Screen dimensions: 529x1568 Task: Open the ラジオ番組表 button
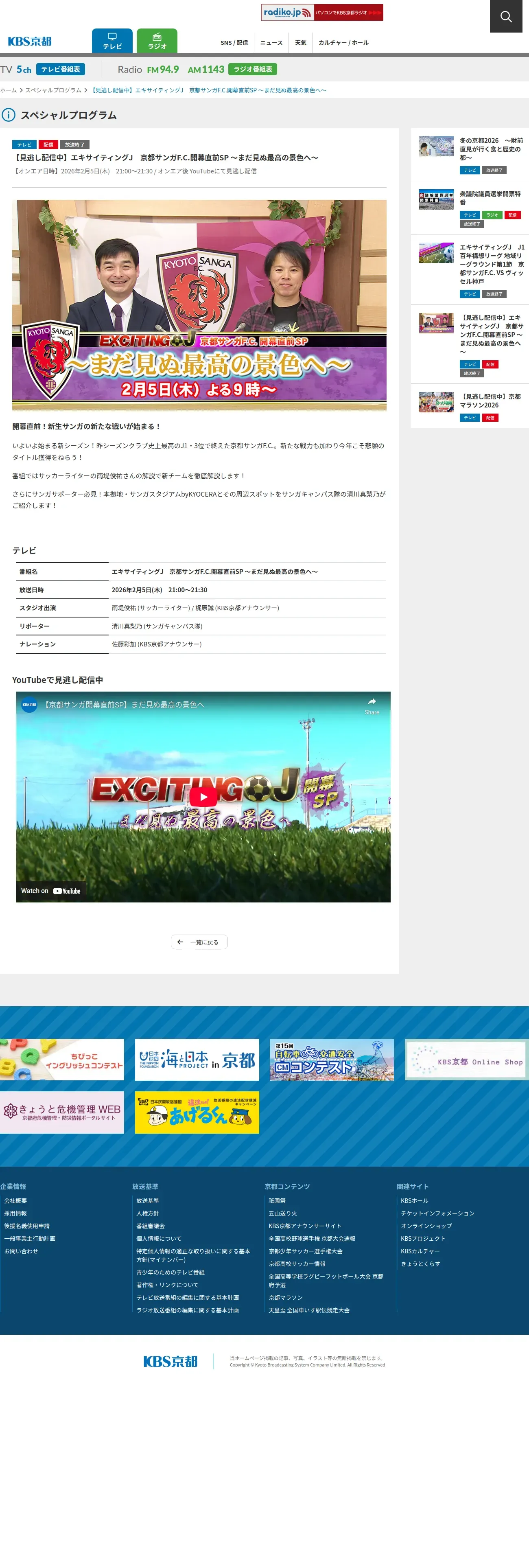pos(253,69)
